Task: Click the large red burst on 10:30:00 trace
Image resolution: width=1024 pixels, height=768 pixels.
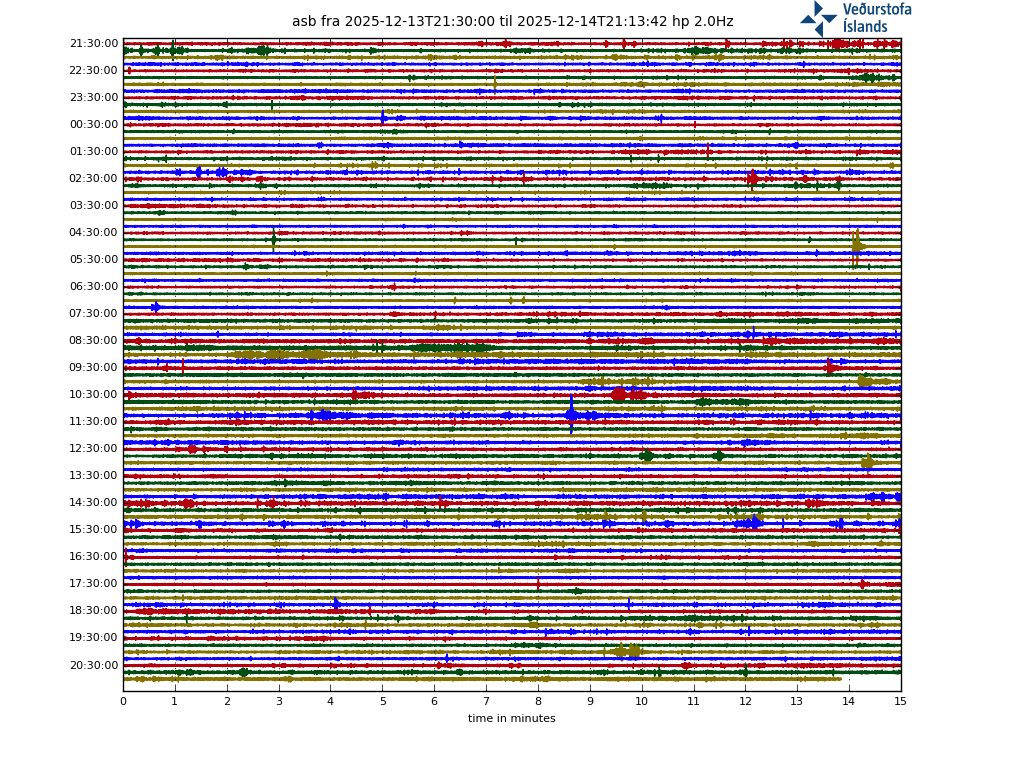Action: (x=620, y=394)
